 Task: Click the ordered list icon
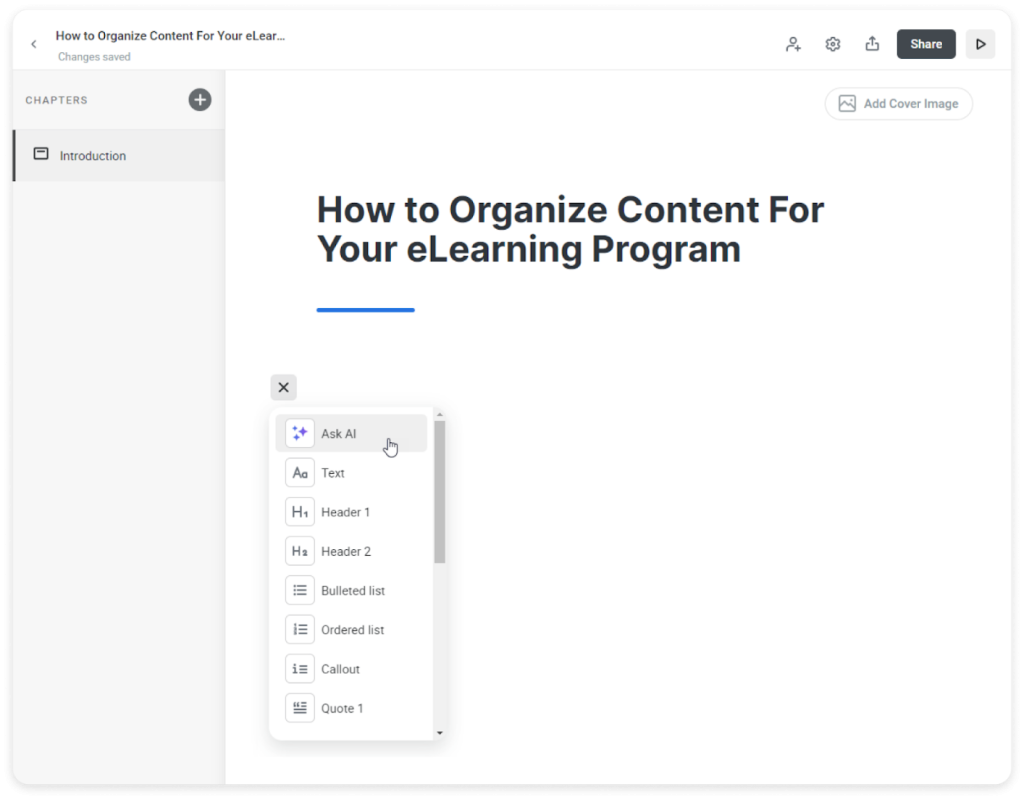[300, 630]
